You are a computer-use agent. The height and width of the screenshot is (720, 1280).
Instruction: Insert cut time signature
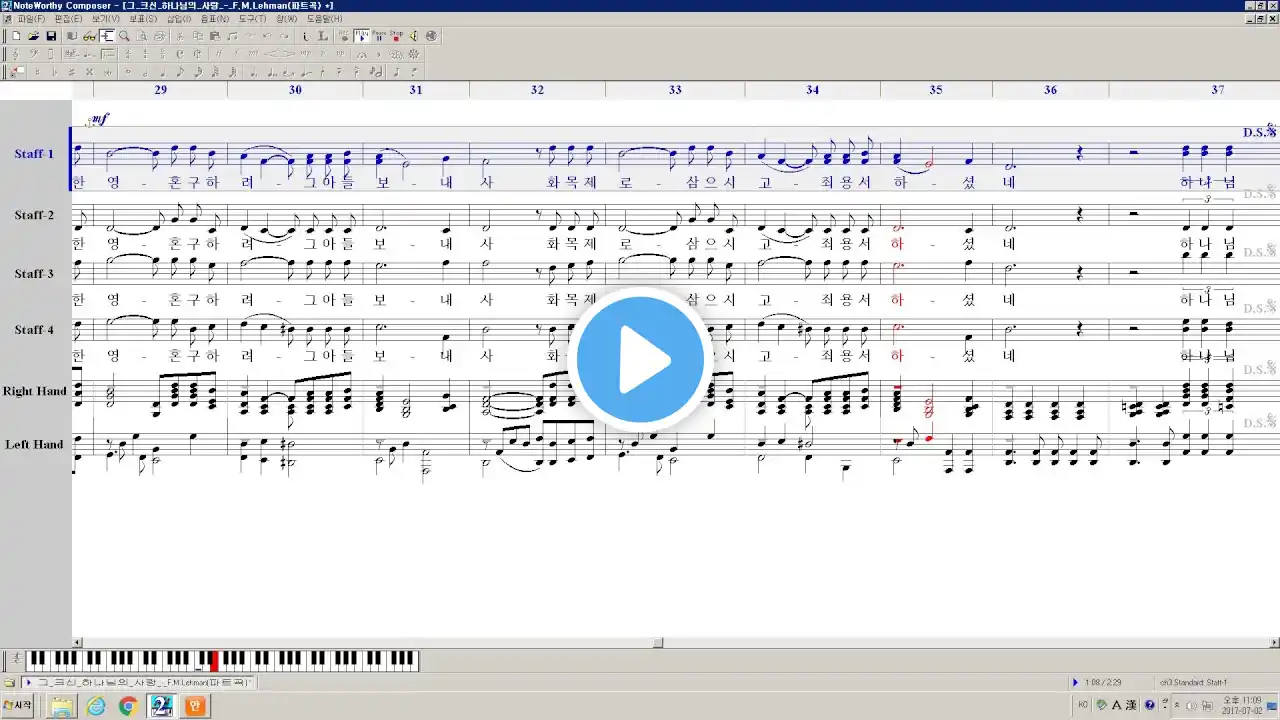click(197, 54)
